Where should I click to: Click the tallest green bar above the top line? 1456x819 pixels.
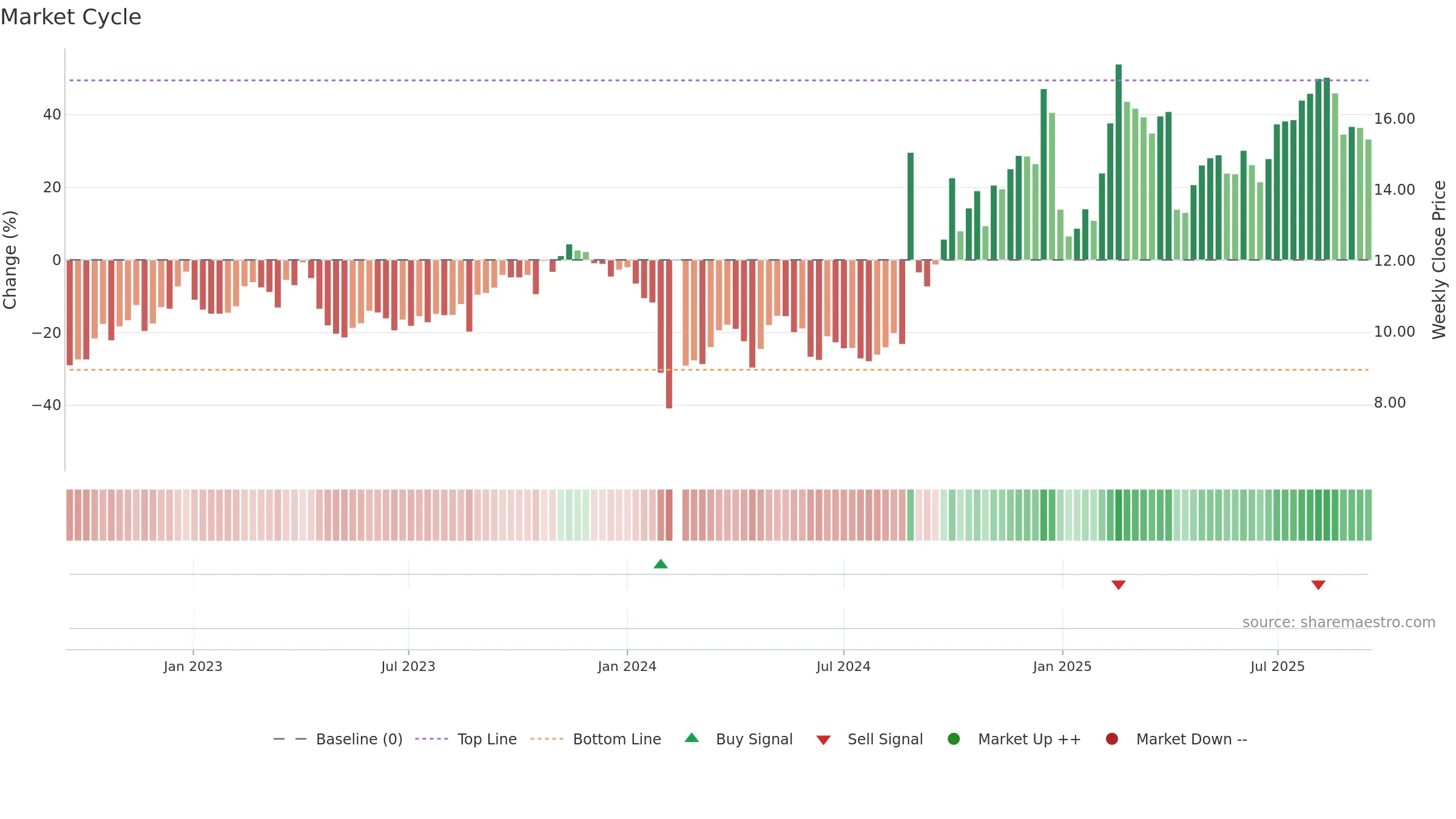click(1119, 162)
